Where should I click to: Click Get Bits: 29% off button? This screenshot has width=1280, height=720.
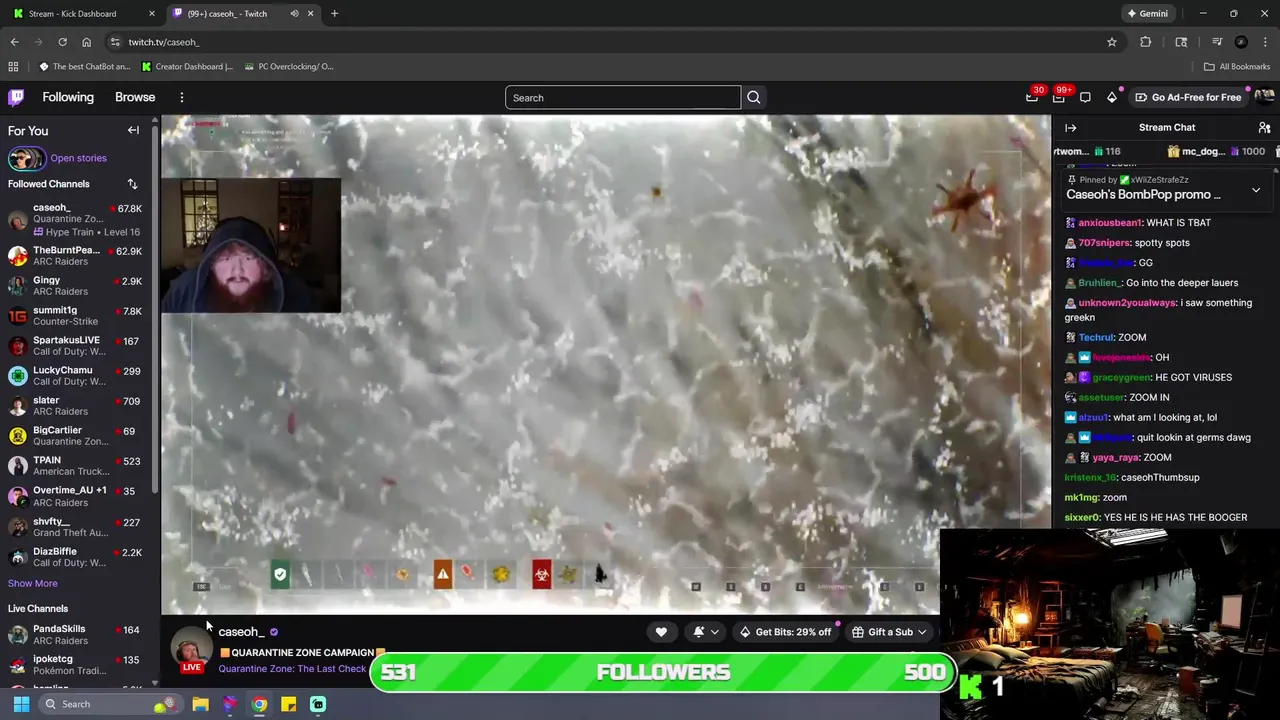pos(785,632)
